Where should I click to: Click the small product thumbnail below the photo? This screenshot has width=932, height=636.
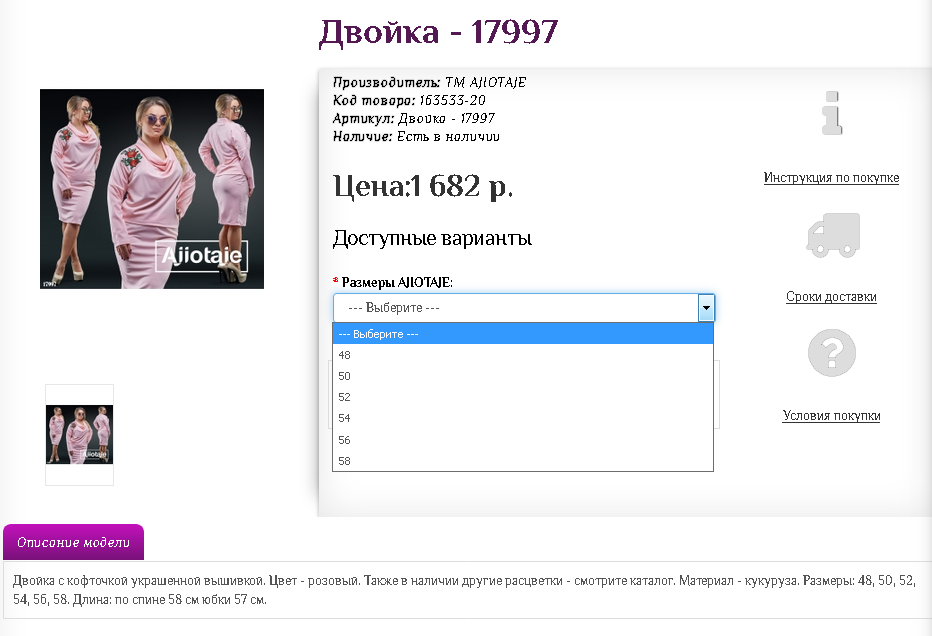pos(80,435)
